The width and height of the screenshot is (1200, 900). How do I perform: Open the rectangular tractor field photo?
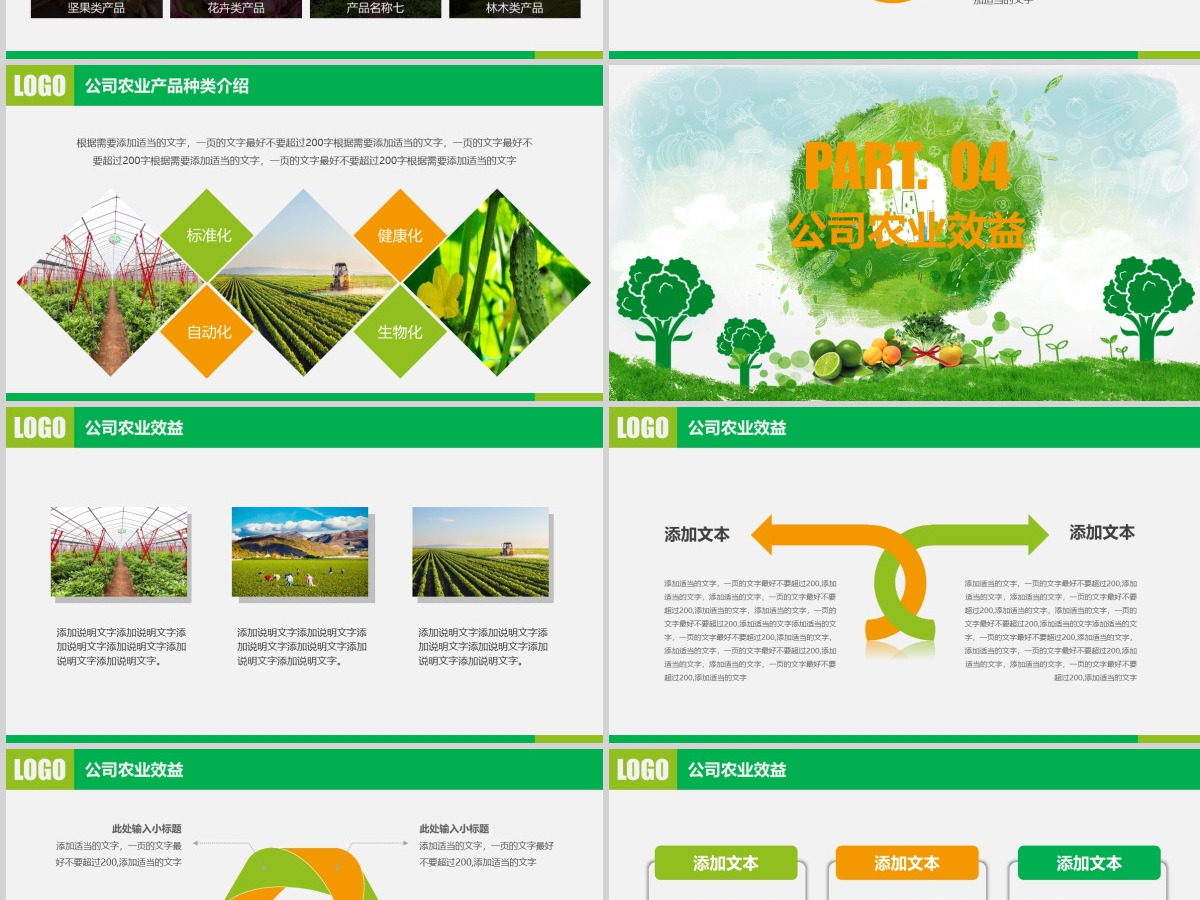[x=481, y=552]
